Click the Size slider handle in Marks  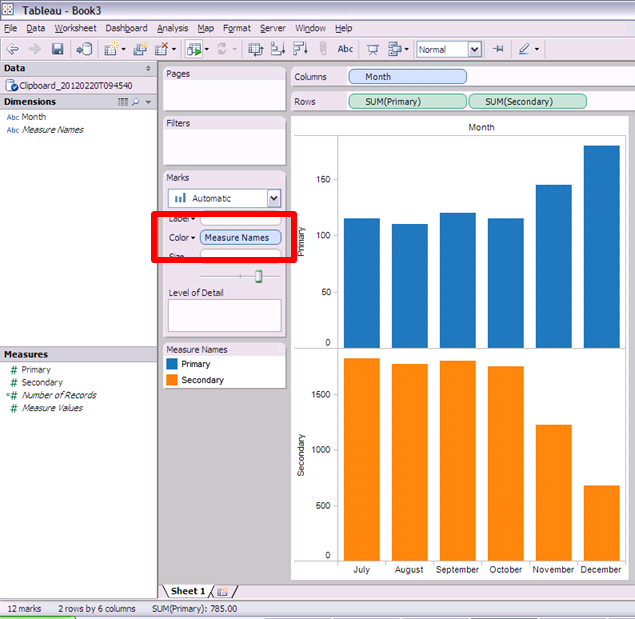coord(258,276)
